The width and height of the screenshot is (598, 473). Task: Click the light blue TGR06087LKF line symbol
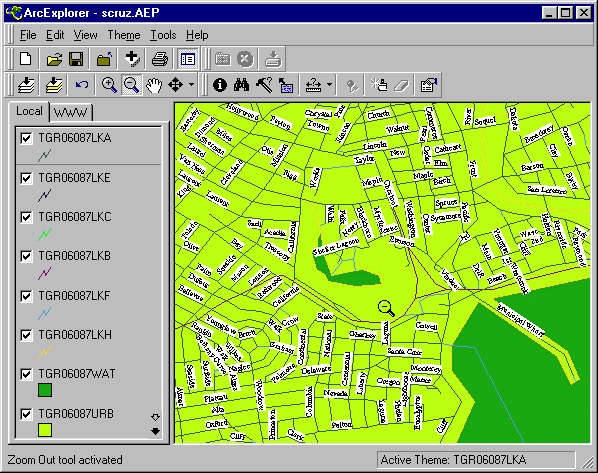[x=45, y=313]
